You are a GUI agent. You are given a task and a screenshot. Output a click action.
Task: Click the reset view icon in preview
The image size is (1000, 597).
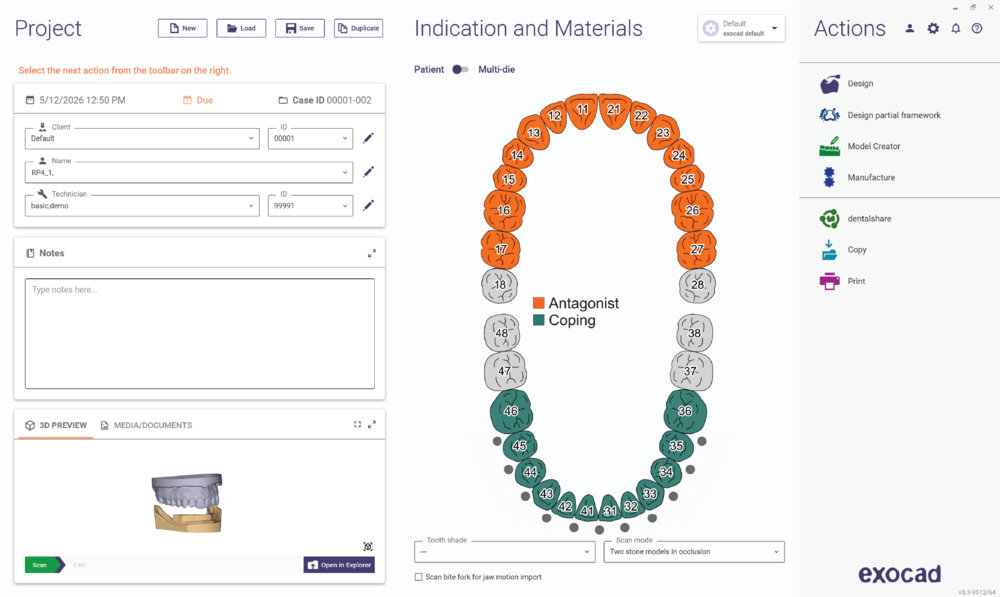[368, 547]
